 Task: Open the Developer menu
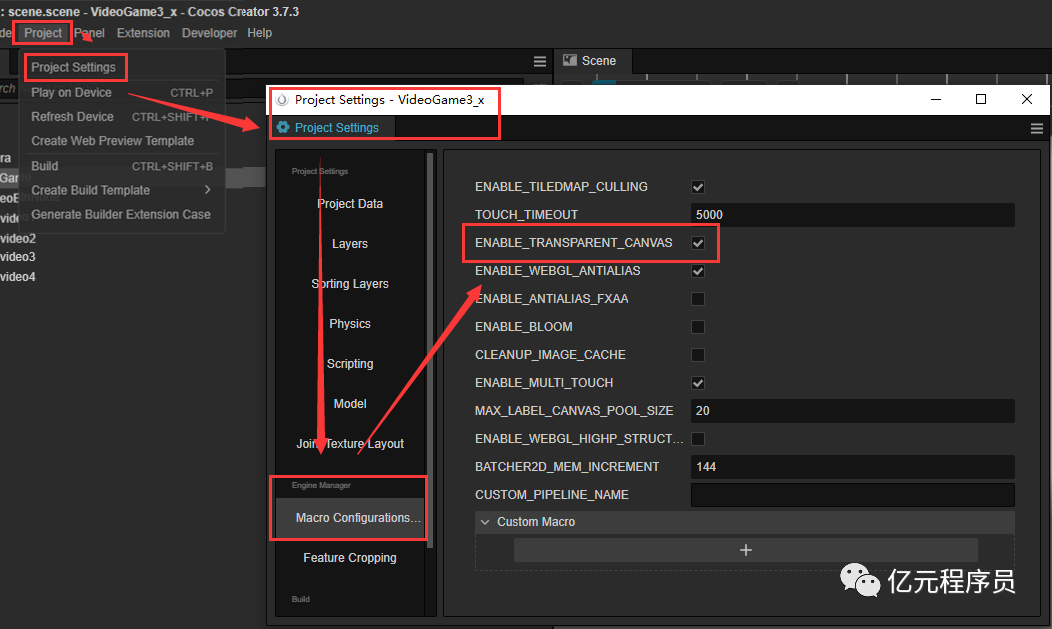209,33
